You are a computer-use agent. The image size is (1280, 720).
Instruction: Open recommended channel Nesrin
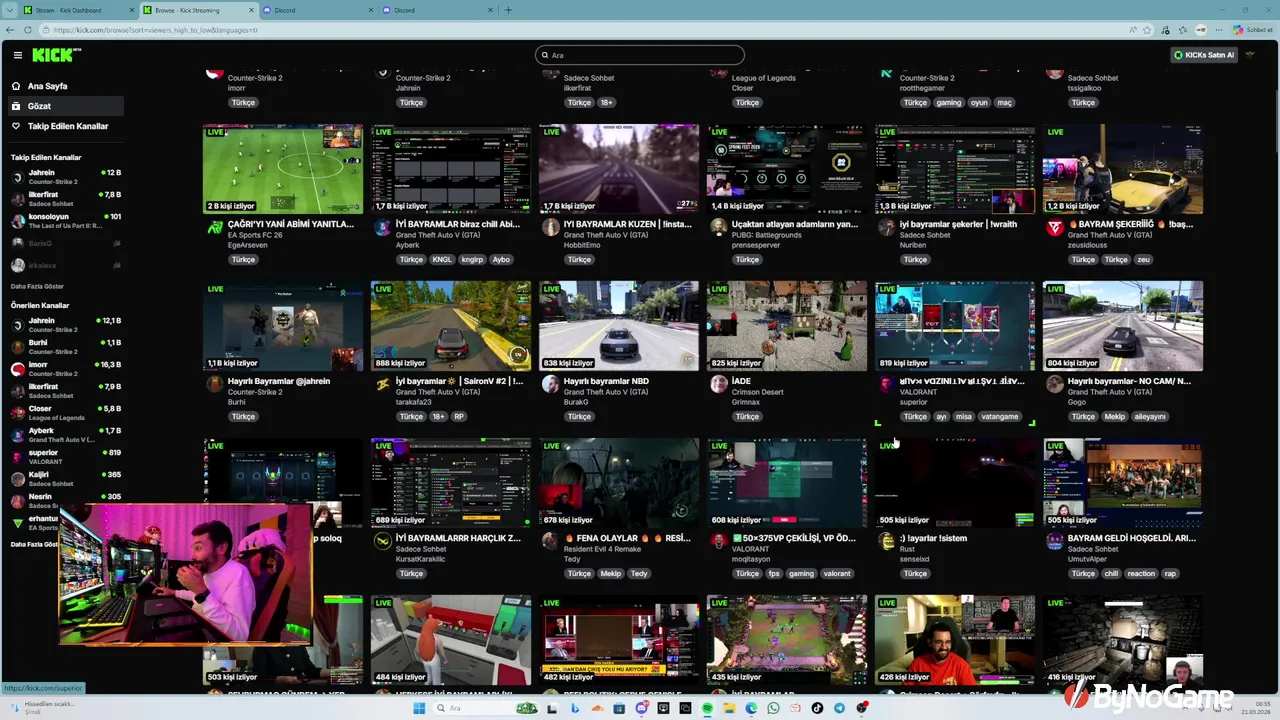(66, 500)
